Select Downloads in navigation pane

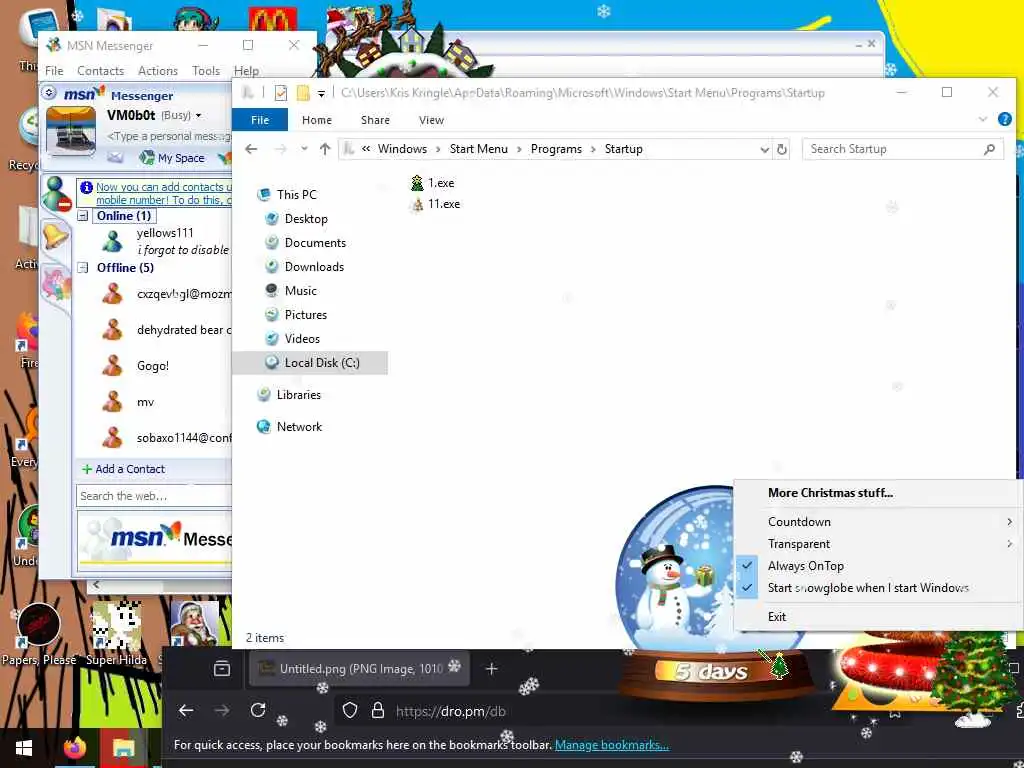click(314, 266)
